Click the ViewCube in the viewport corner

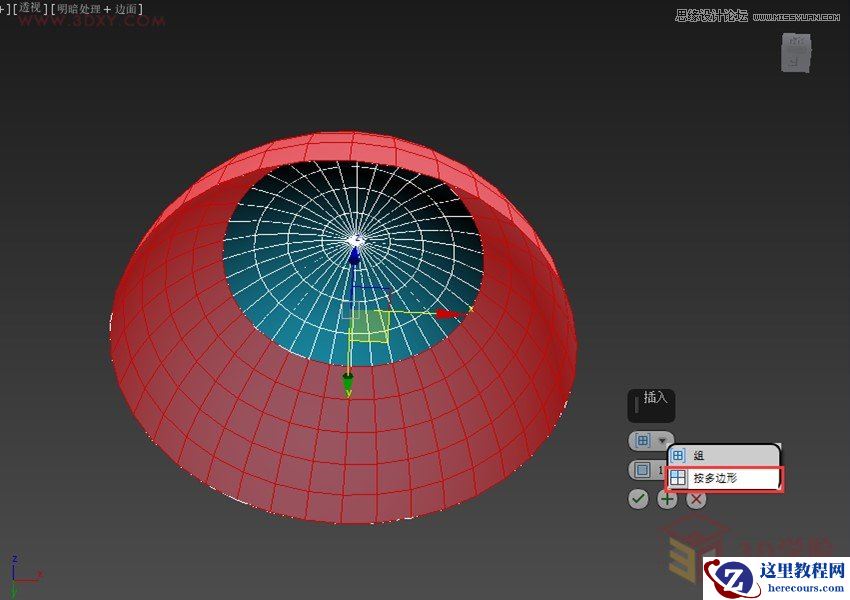pos(796,53)
